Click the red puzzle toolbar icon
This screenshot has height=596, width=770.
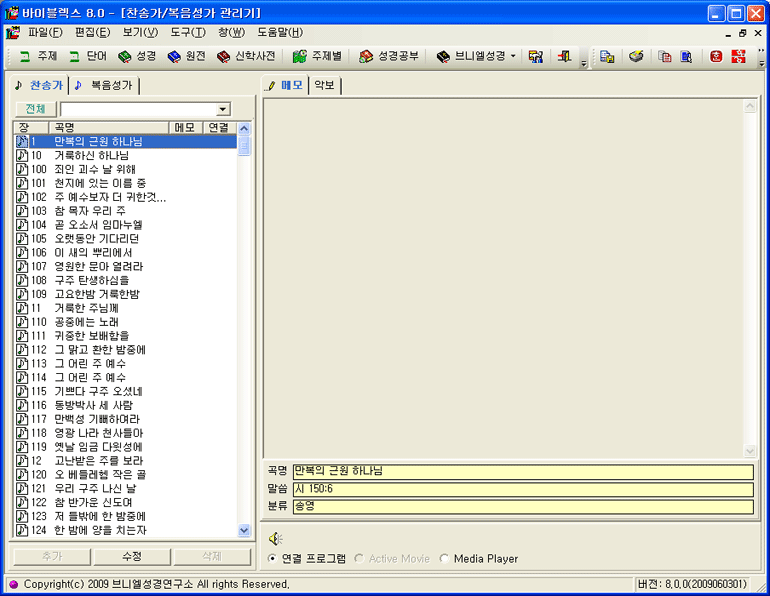click(738, 56)
